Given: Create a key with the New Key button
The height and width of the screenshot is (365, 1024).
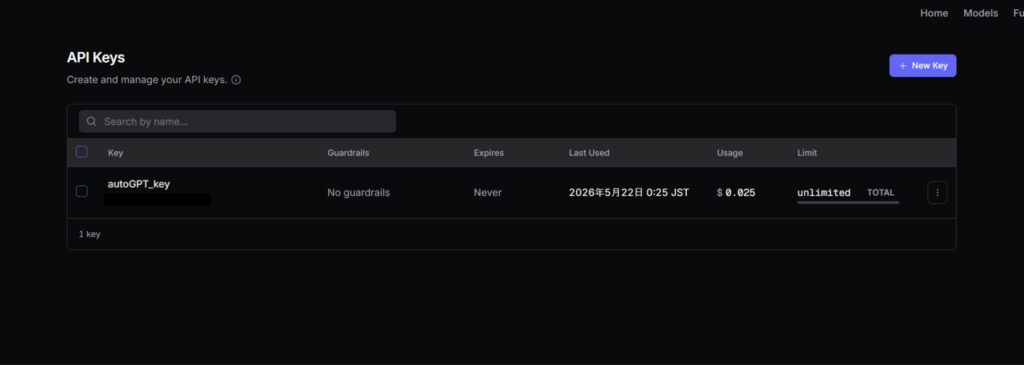Looking at the screenshot, I should pyautogui.click(x=923, y=65).
